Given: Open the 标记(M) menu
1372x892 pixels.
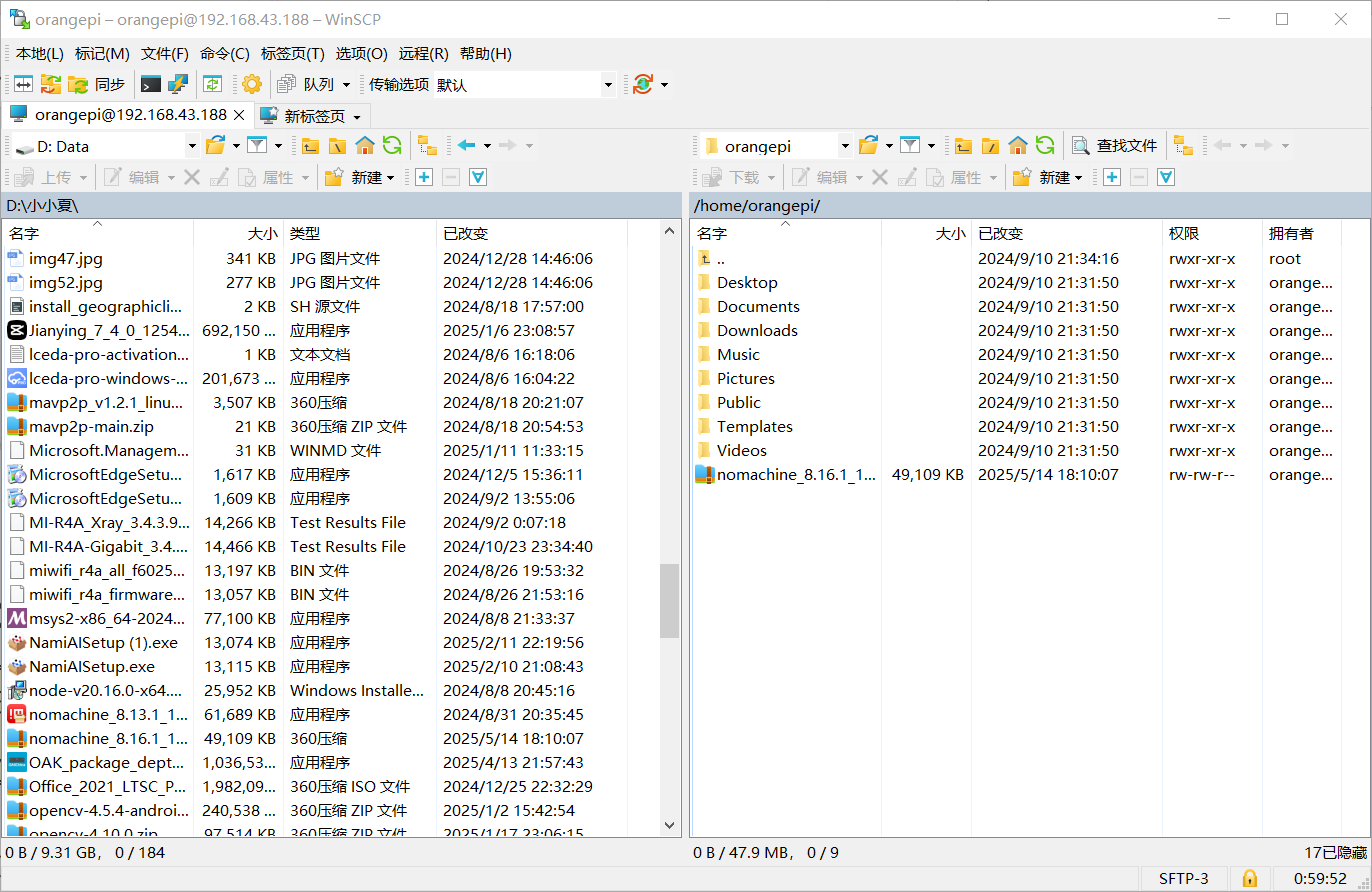Looking at the screenshot, I should (102, 54).
